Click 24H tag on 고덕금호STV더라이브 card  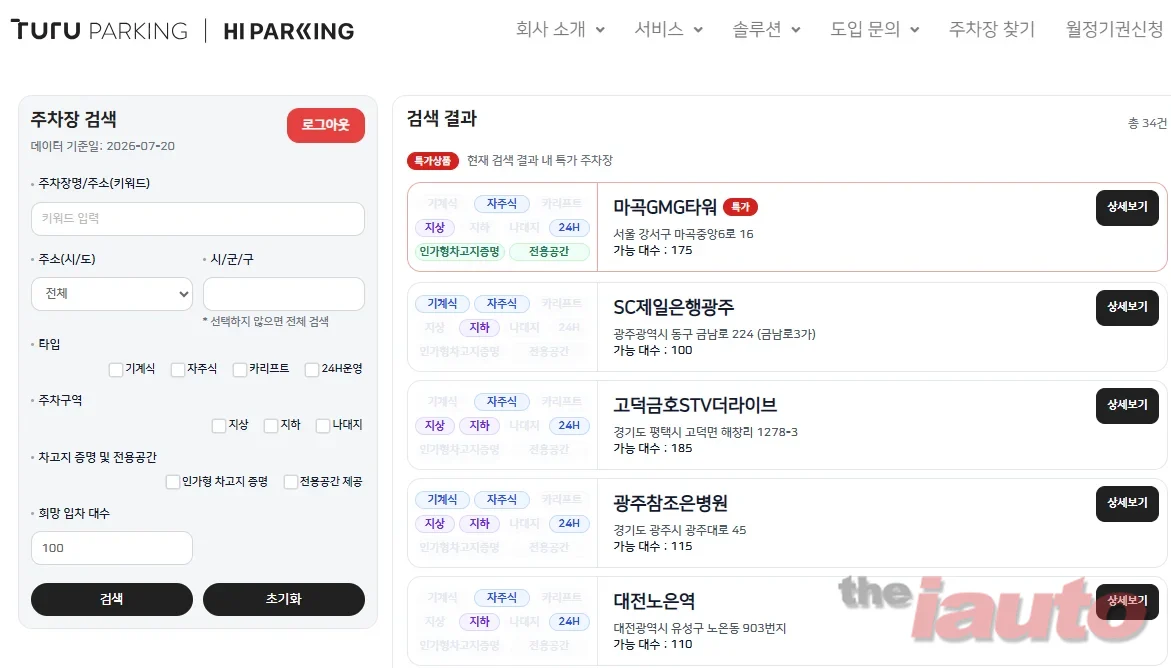point(569,425)
